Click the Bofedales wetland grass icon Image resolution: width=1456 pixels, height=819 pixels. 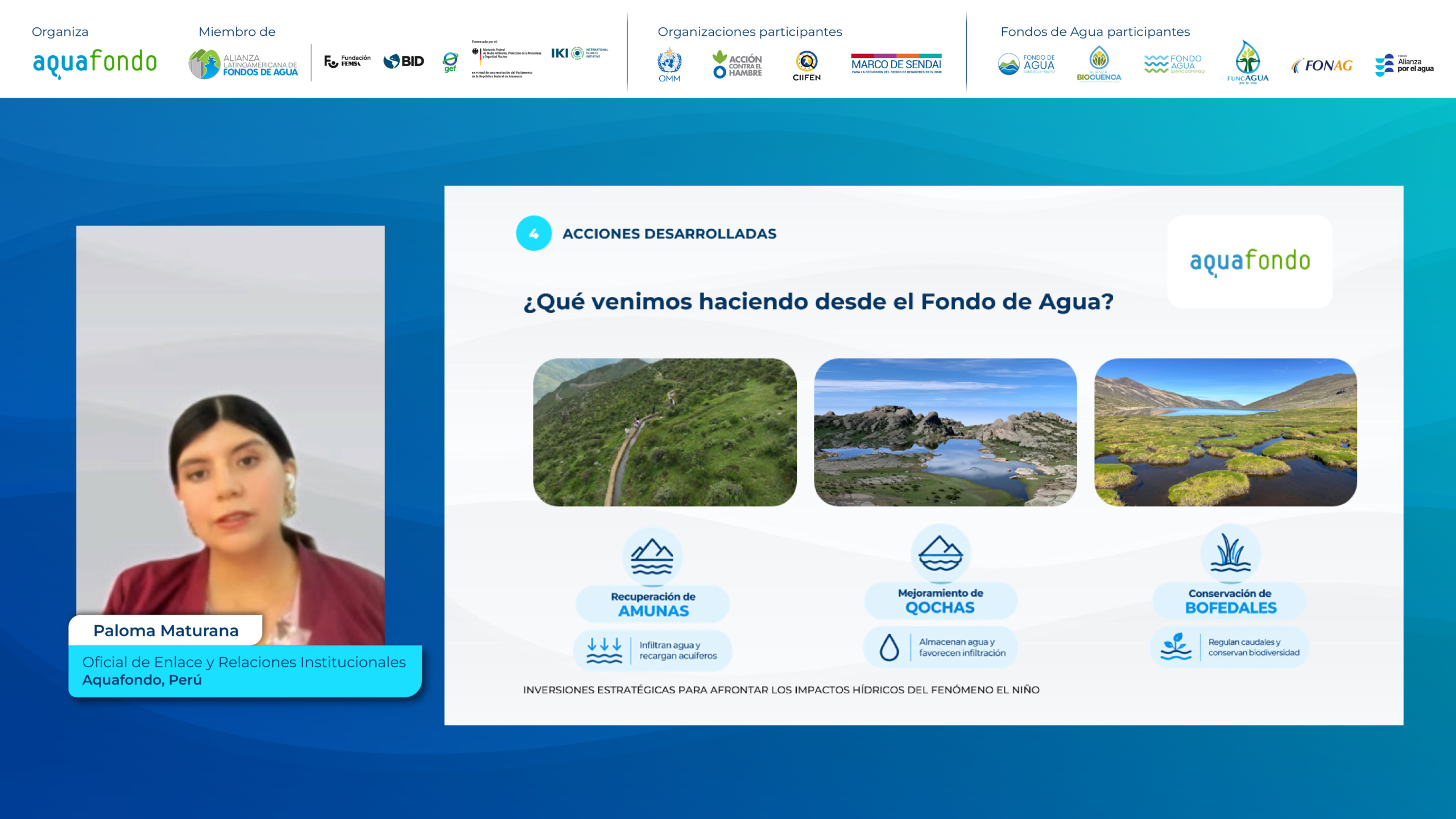pyautogui.click(x=1230, y=553)
